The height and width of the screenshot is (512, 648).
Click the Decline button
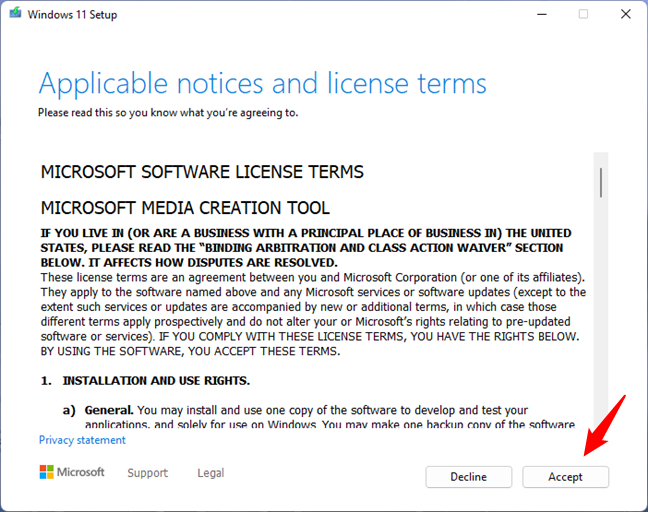point(468,477)
